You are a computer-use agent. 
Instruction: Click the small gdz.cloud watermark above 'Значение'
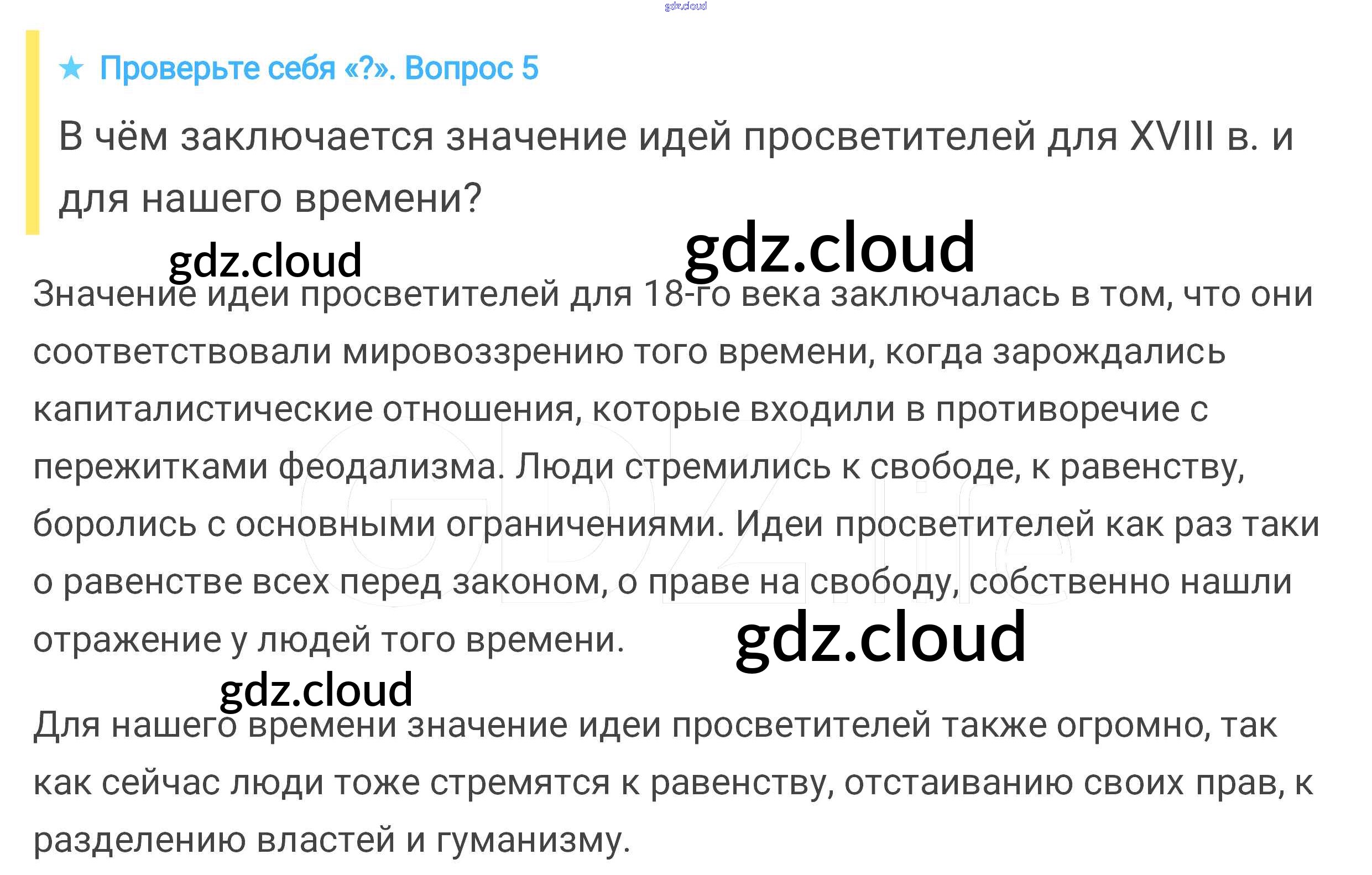265,261
